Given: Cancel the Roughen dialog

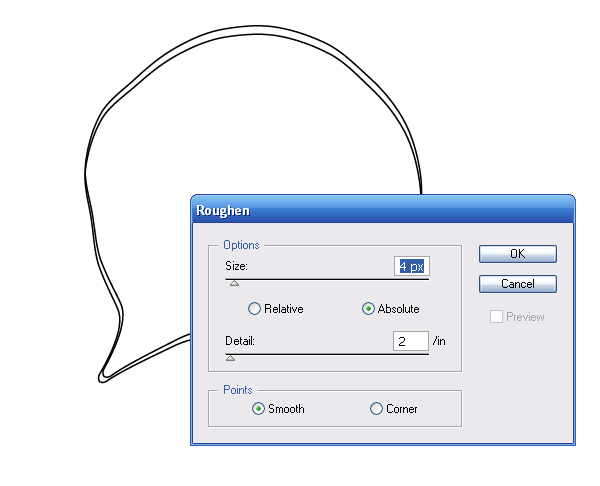Looking at the screenshot, I should pos(518,284).
